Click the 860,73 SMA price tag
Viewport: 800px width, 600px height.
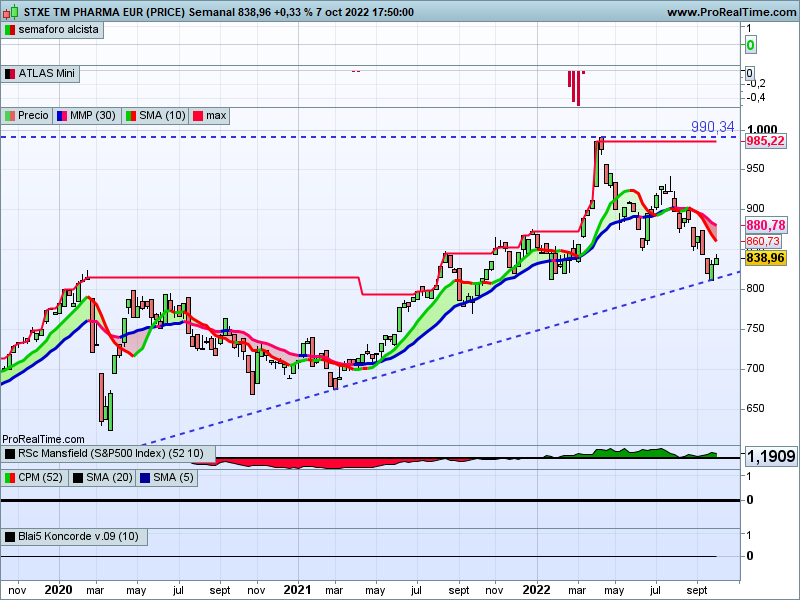[x=763, y=241]
